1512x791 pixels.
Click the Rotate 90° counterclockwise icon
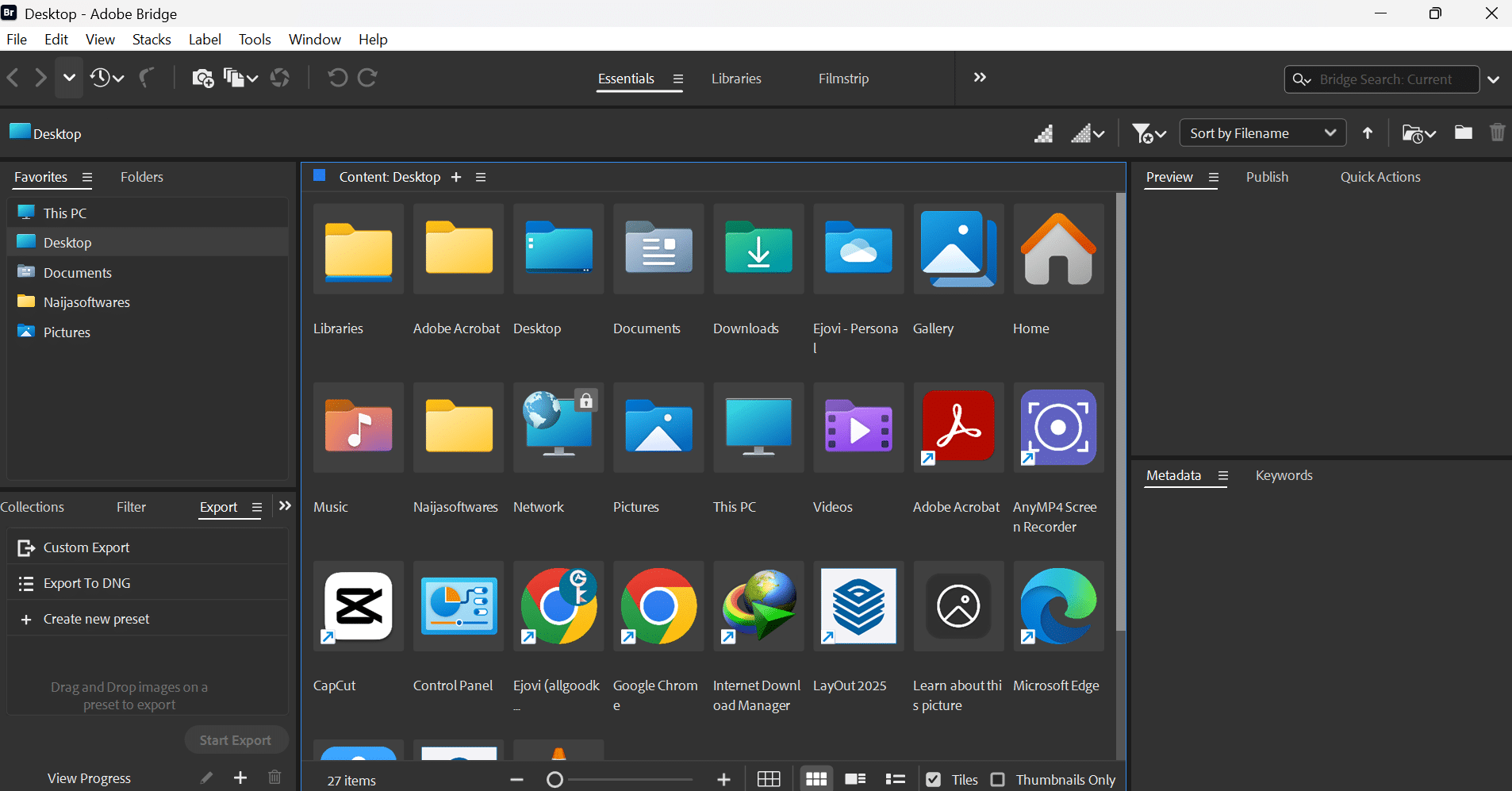[x=337, y=78]
